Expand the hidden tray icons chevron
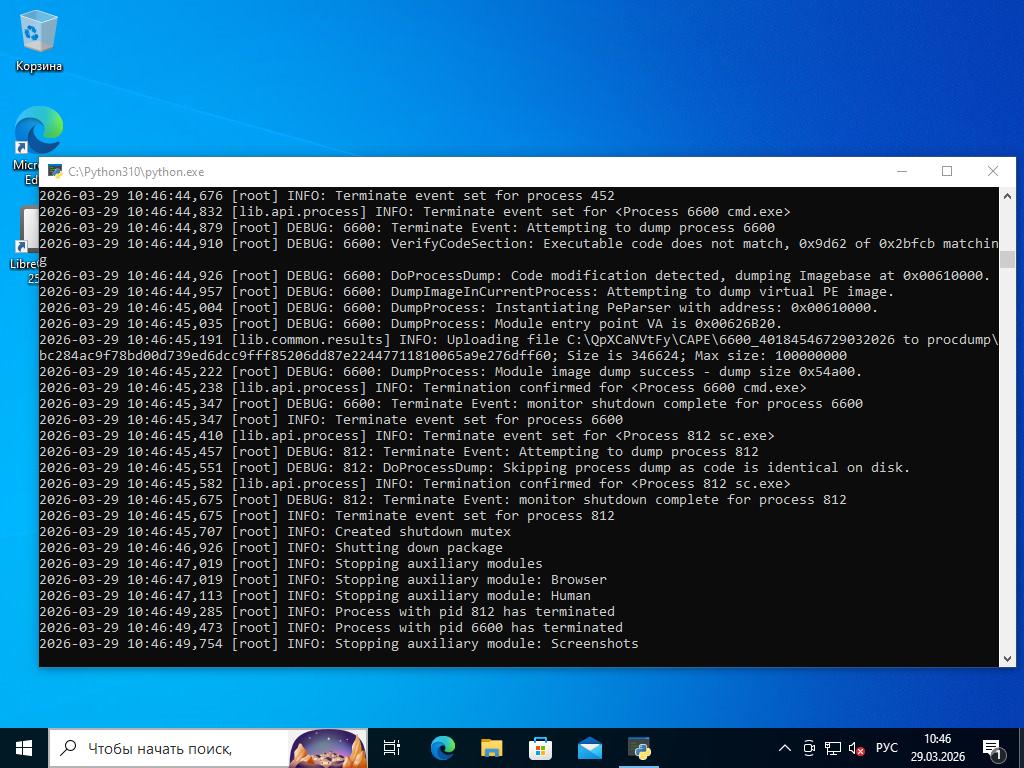The width and height of the screenshot is (1024, 768). coord(785,748)
